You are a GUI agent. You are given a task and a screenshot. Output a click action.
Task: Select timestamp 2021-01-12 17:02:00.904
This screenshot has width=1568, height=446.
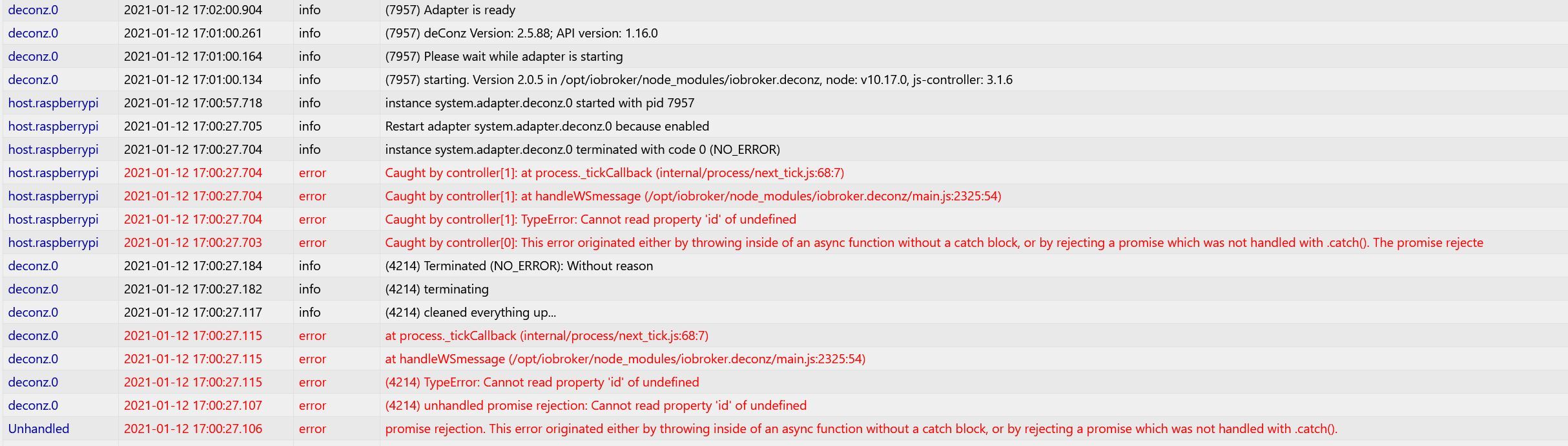click(x=193, y=10)
